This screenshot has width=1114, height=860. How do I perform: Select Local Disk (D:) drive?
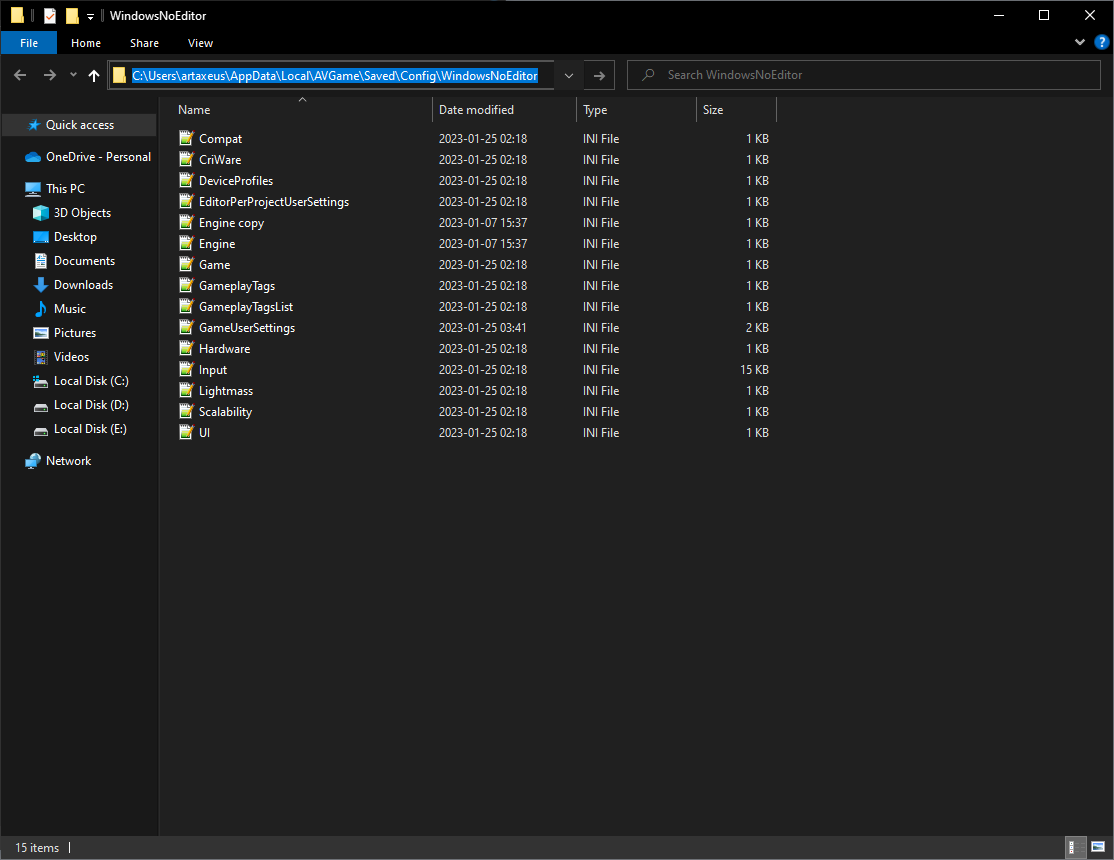(x=91, y=405)
